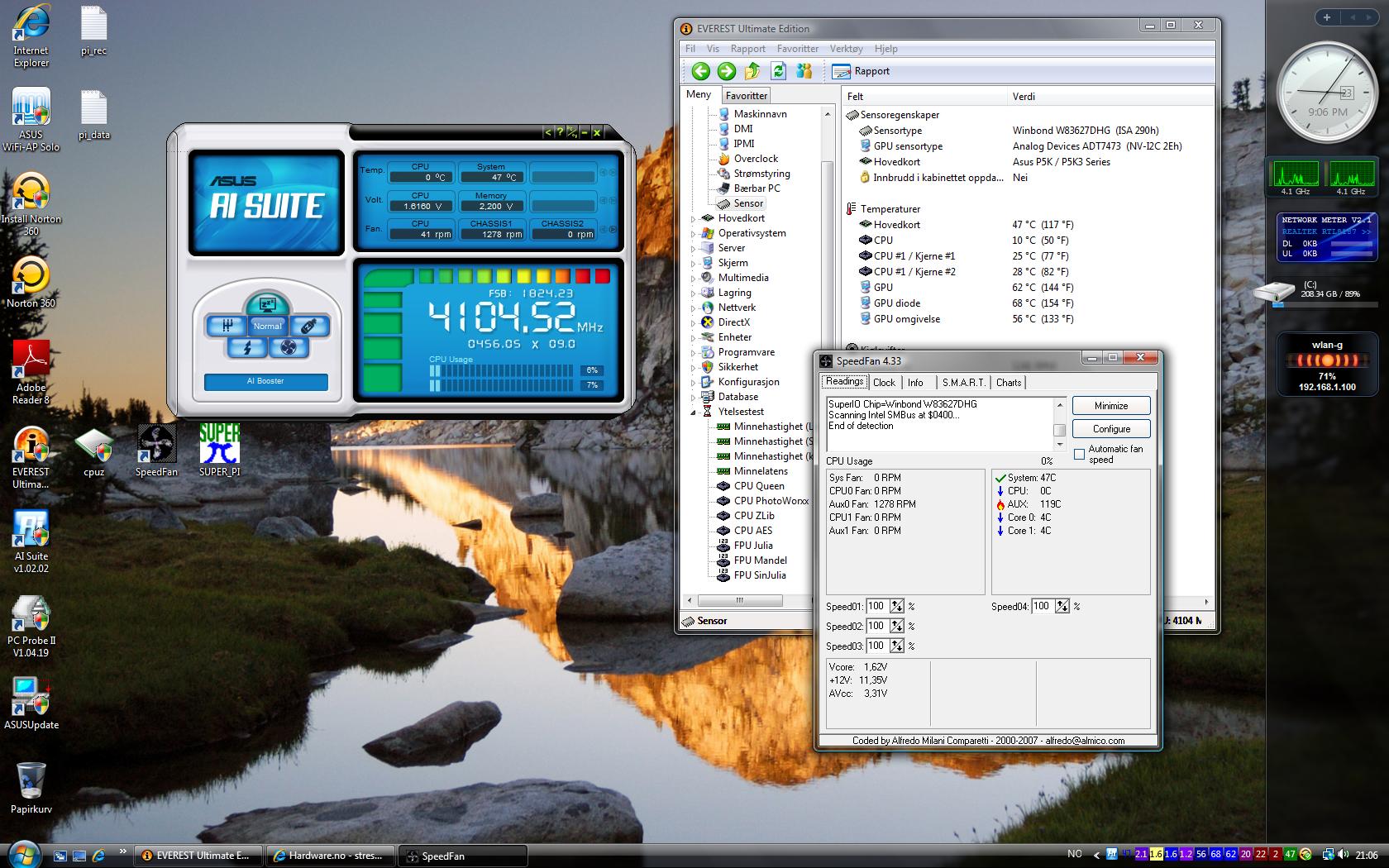Open Papirkurv recycle bin

point(31,787)
